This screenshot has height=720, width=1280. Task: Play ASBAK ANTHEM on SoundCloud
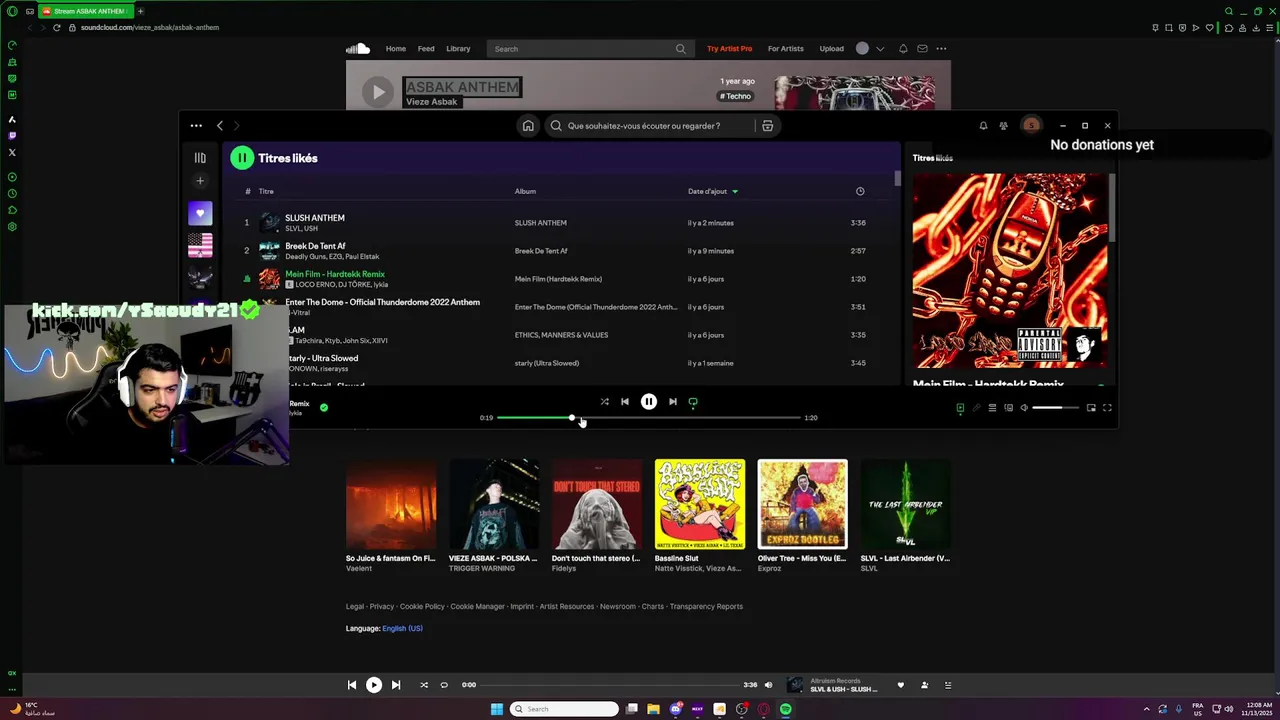click(377, 92)
